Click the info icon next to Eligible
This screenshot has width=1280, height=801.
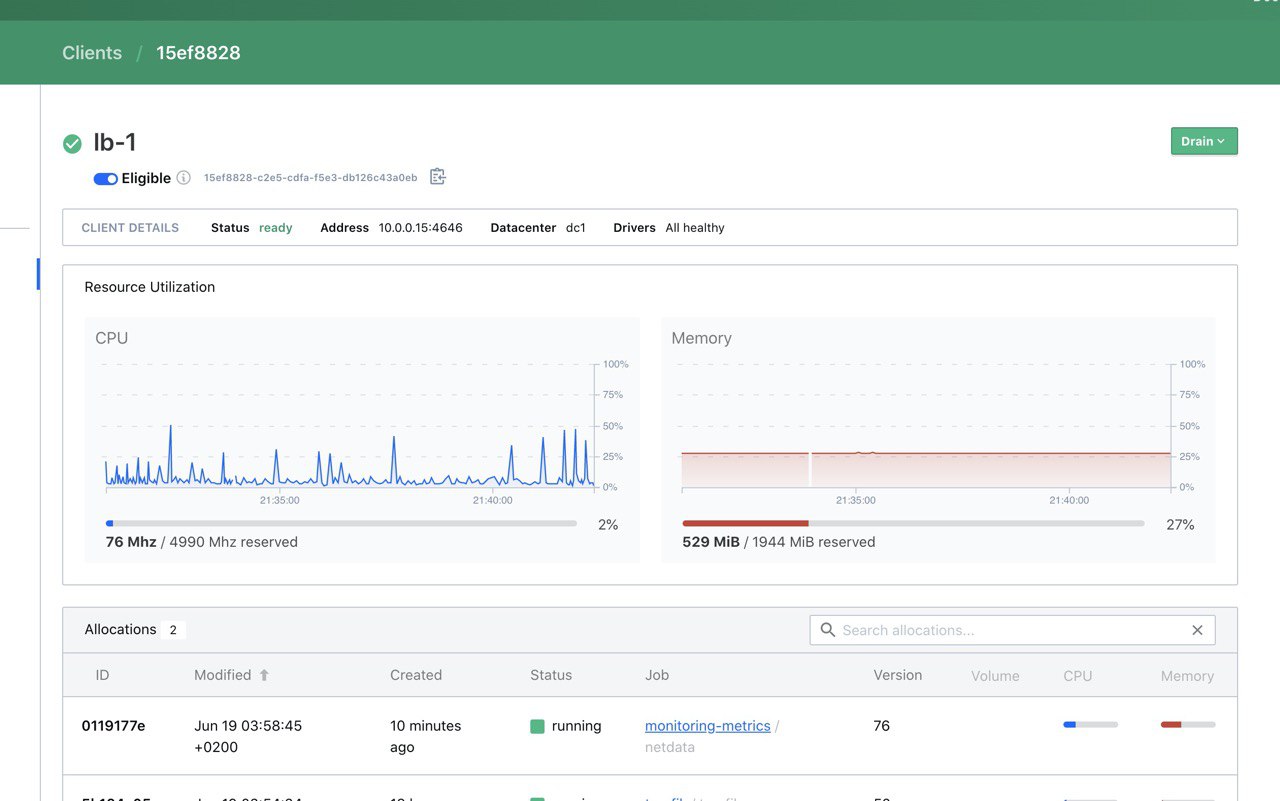[x=183, y=178]
